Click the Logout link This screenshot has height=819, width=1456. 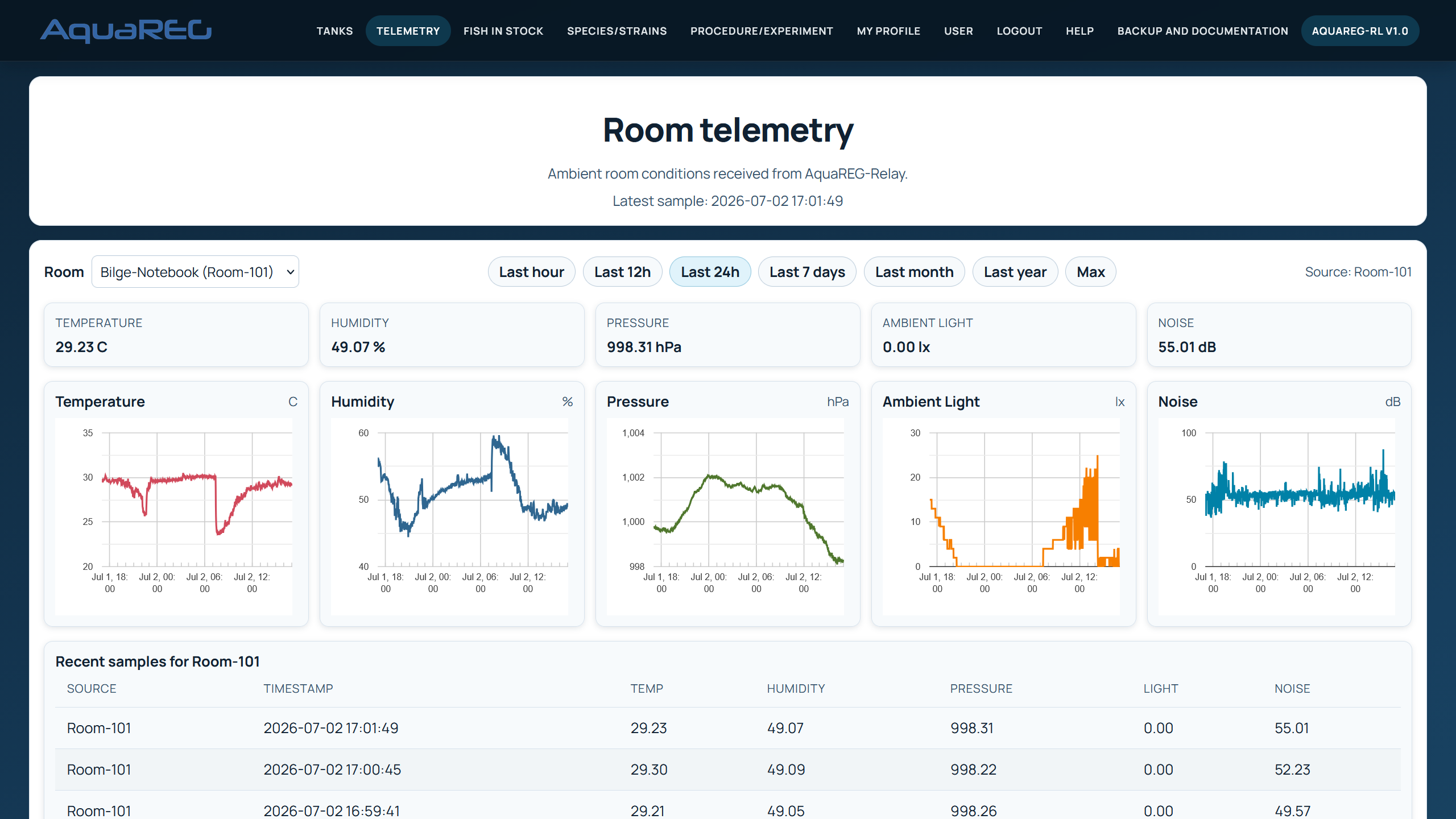pos(1019,31)
